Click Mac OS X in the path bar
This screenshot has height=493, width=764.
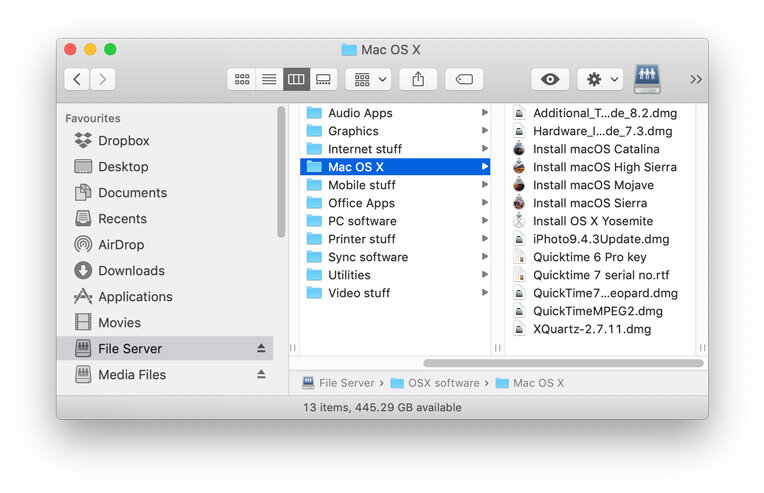(530, 383)
